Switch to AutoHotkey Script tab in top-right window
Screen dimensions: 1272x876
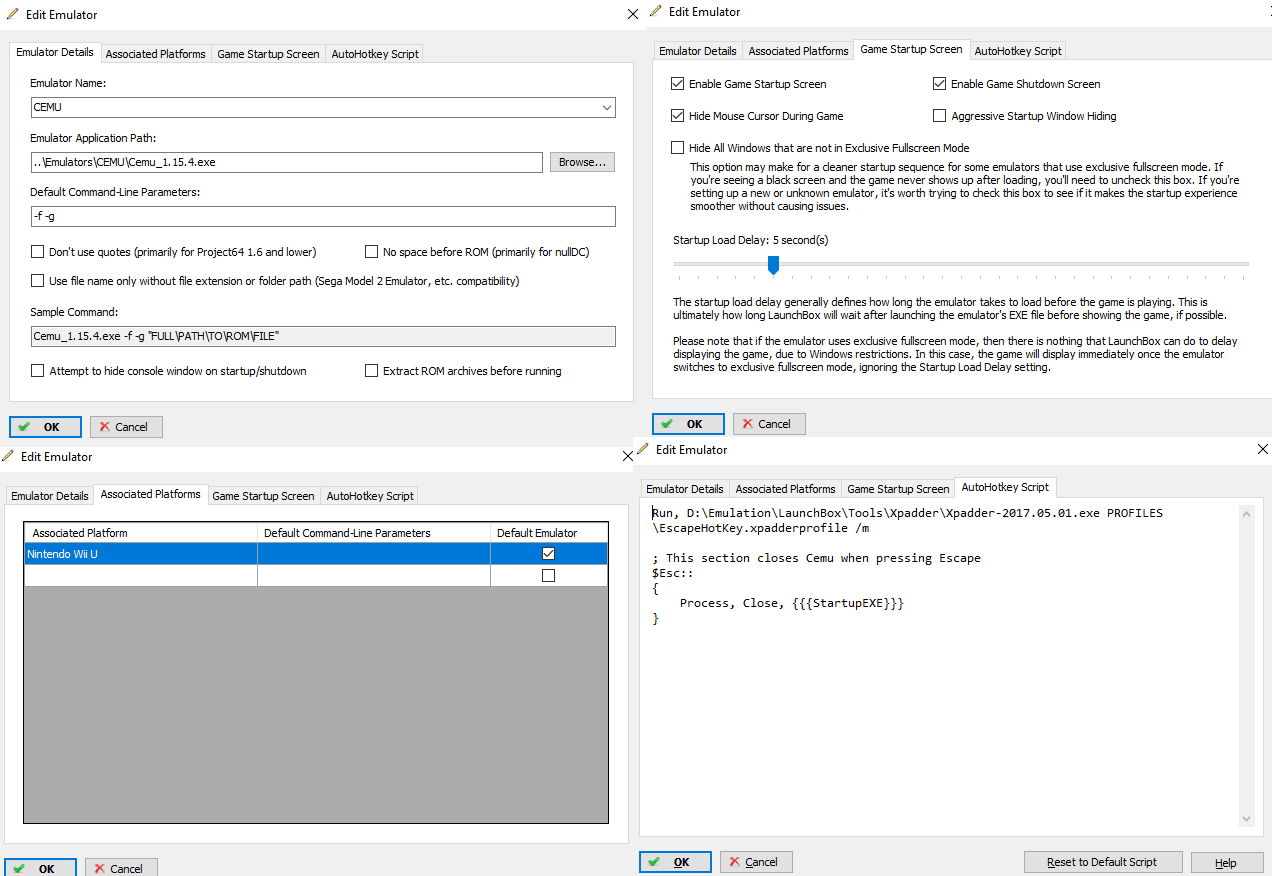[x=1018, y=51]
